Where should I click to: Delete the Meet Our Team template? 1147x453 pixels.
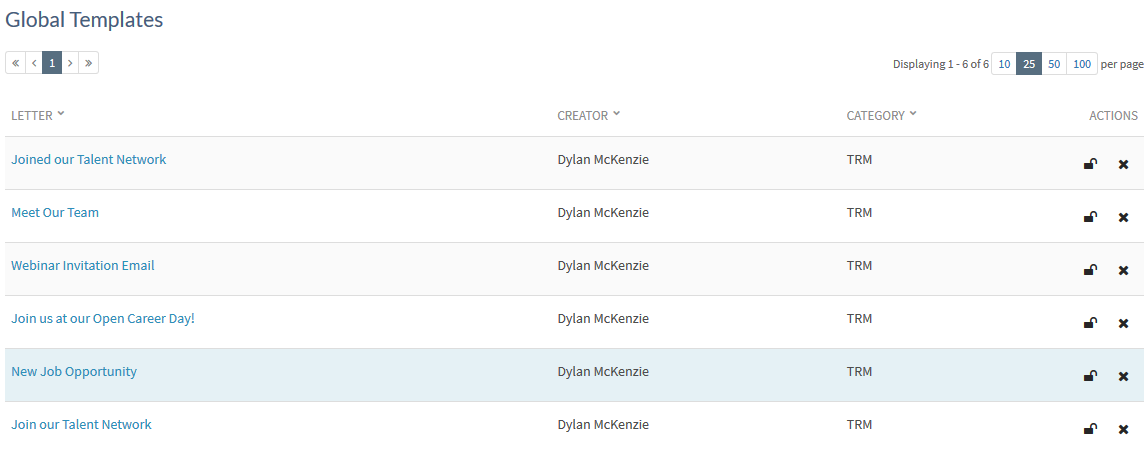pyautogui.click(x=1123, y=217)
